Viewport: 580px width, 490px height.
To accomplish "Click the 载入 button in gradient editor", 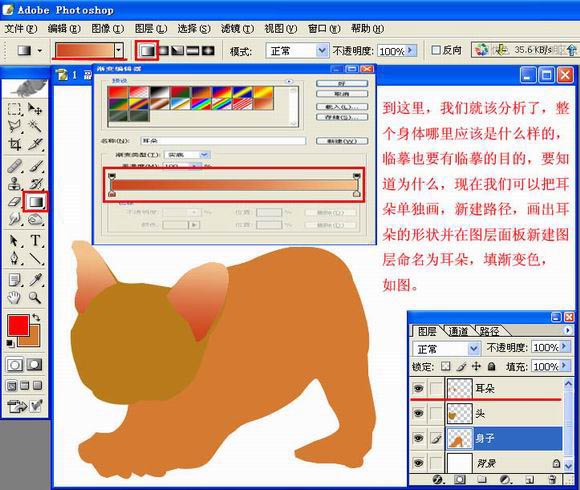I will pyautogui.click(x=342, y=107).
